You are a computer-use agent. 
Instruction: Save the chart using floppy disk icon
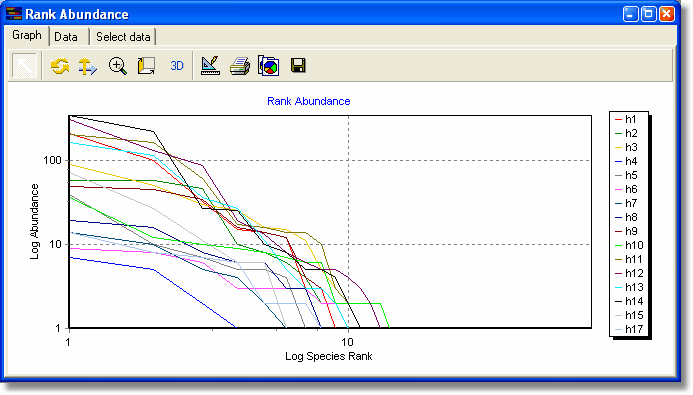(298, 65)
